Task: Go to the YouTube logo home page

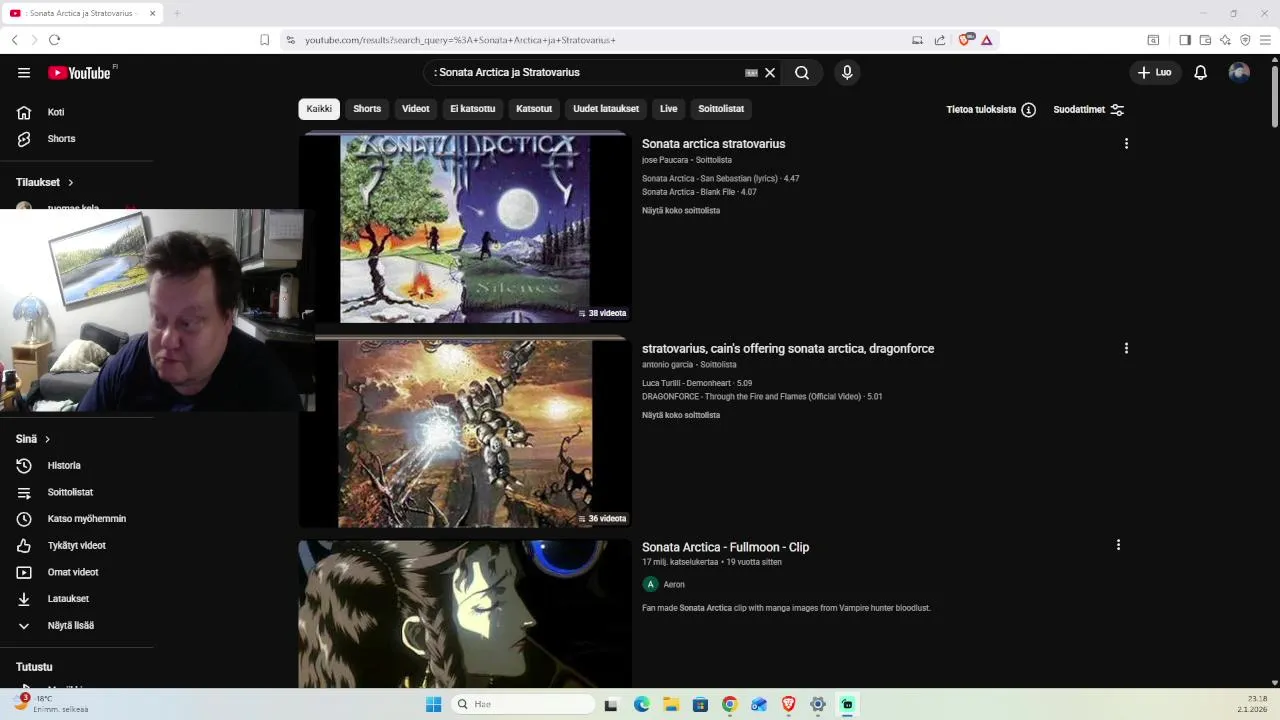Action: point(79,72)
